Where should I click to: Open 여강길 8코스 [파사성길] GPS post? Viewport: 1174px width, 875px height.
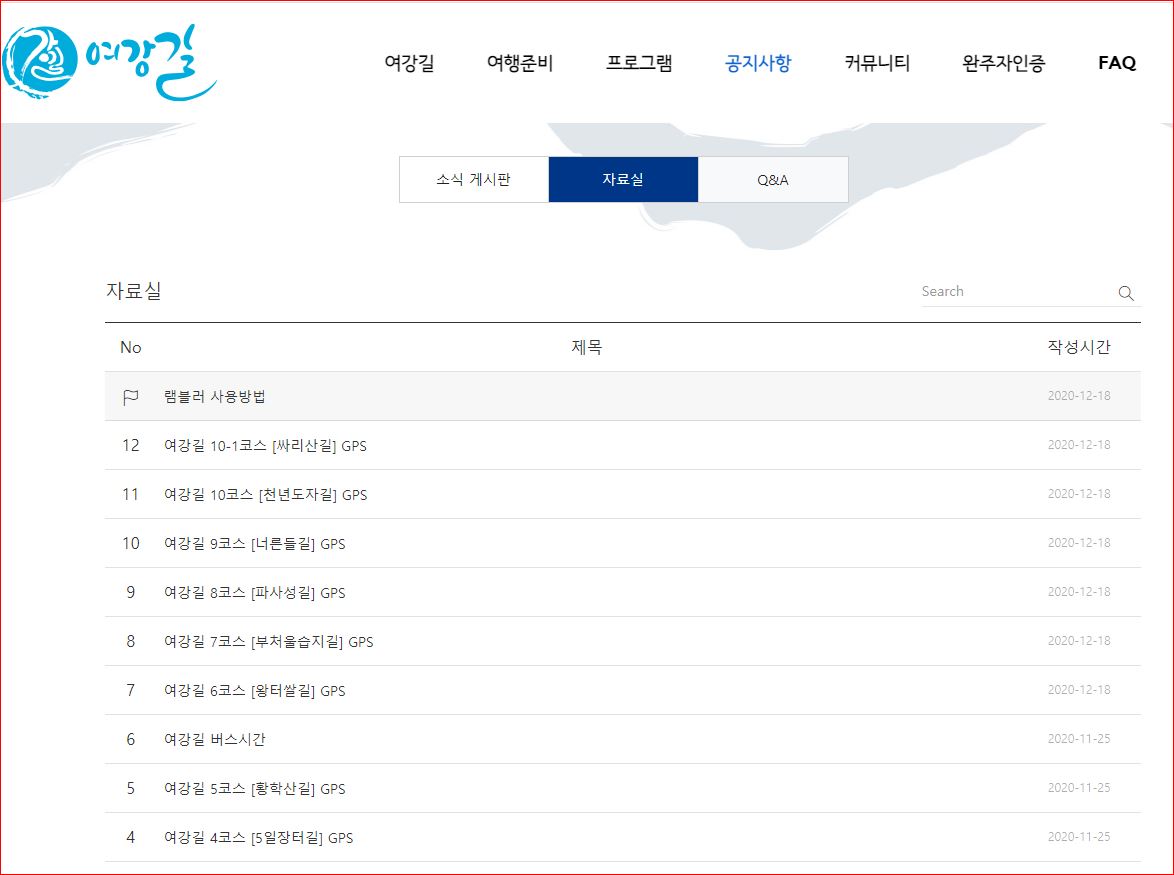255,593
